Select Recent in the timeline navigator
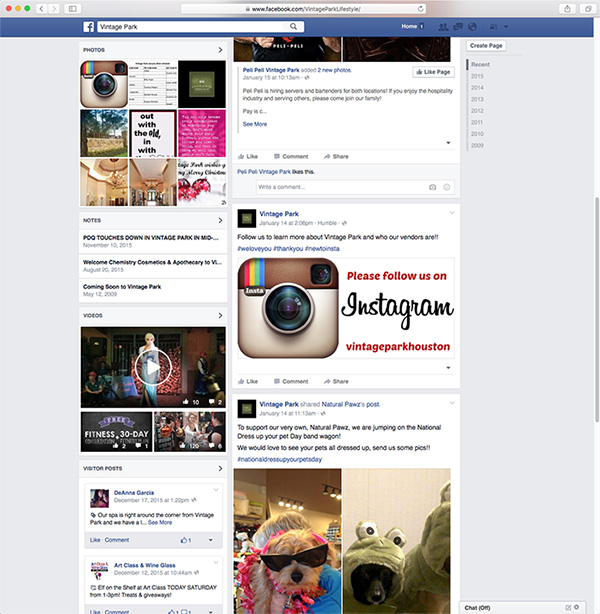 480,65
